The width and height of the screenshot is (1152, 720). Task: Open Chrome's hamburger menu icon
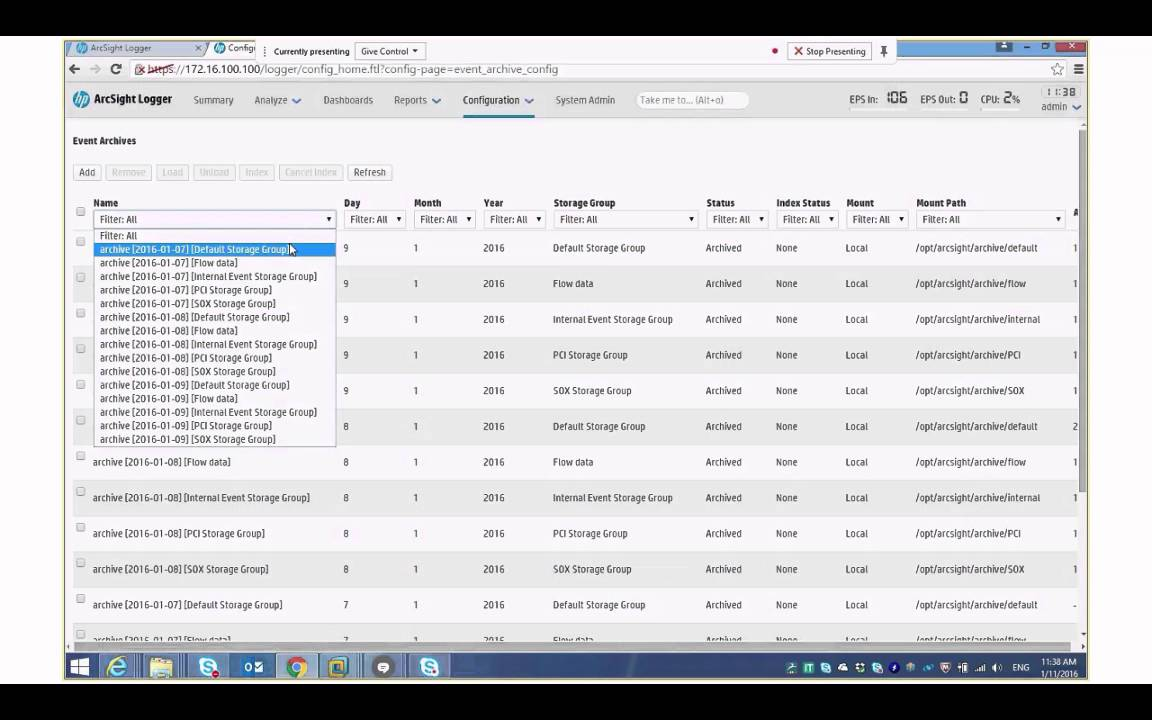coord(1077,69)
